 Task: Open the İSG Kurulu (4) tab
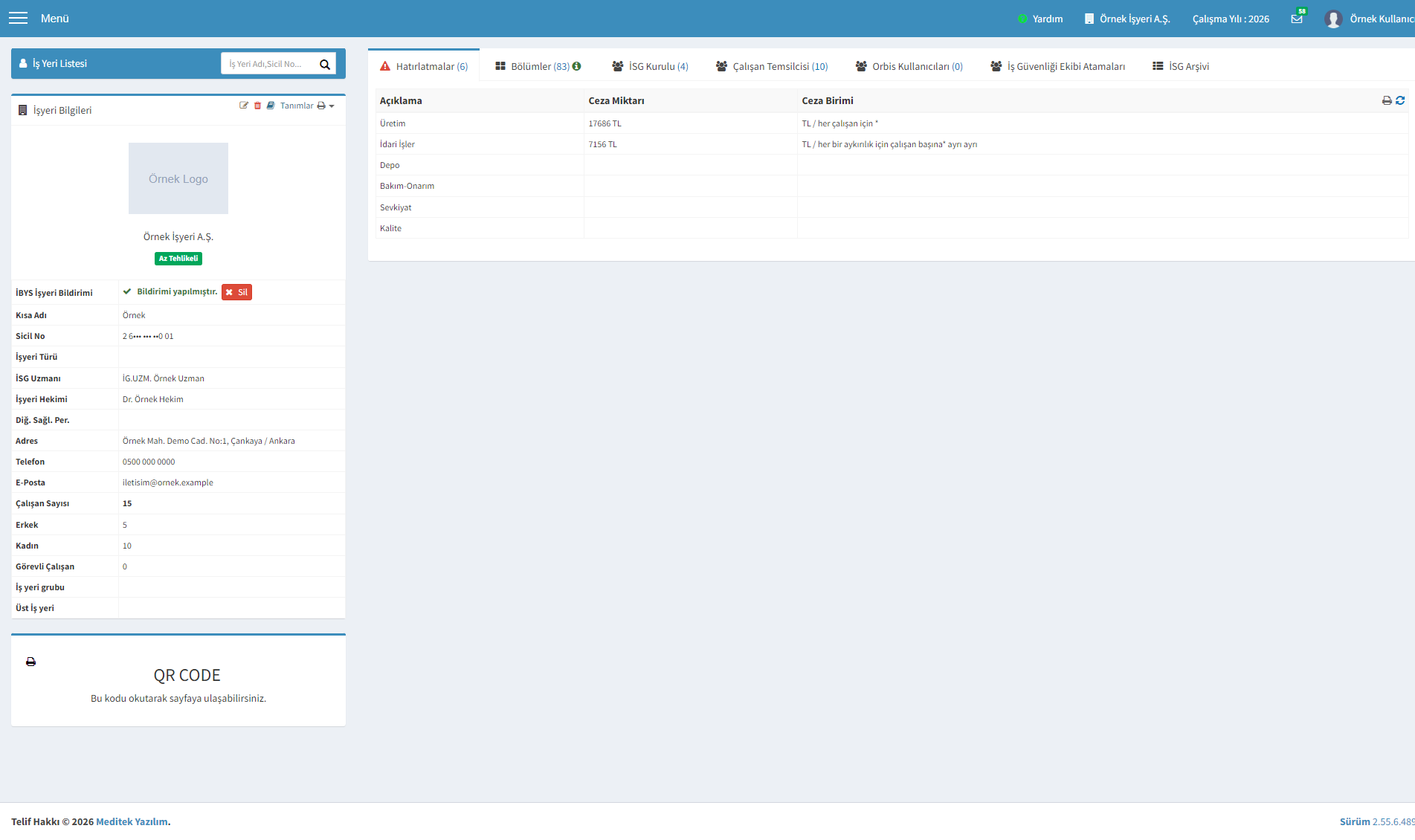click(650, 66)
